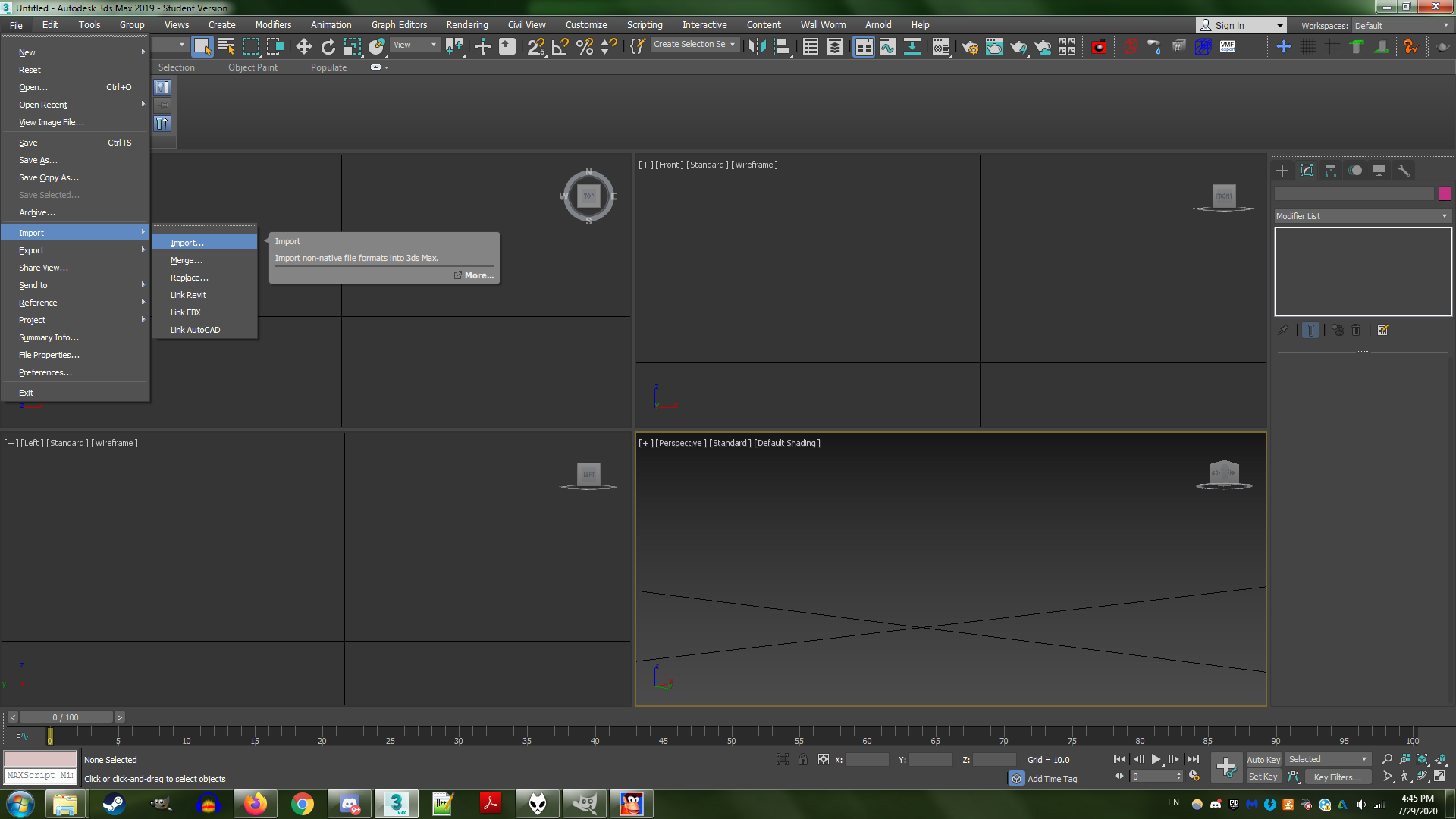Click the Select Object tool
The height and width of the screenshot is (819, 1456).
202,46
